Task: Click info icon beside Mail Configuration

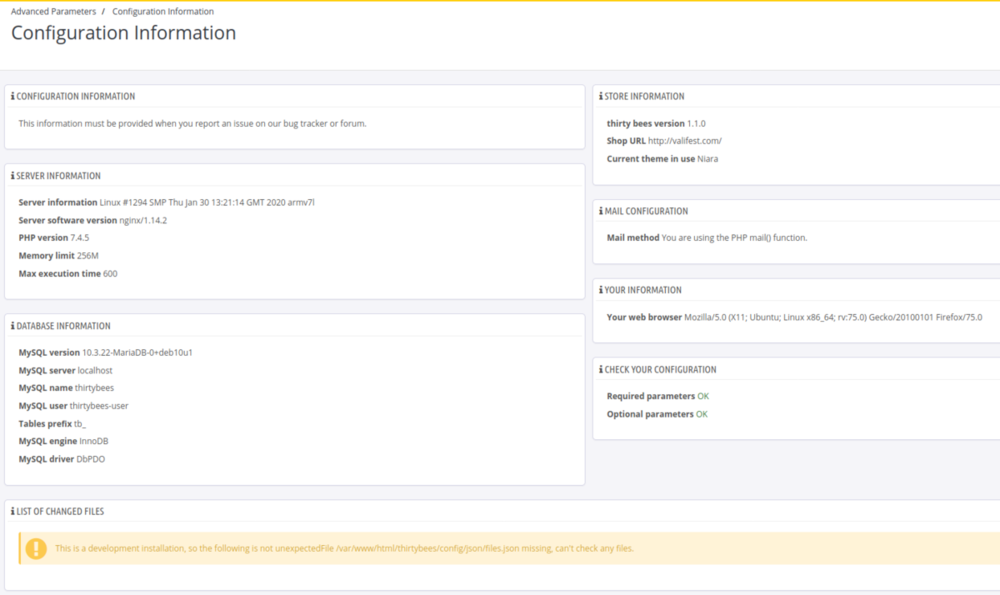Action: click(x=600, y=212)
